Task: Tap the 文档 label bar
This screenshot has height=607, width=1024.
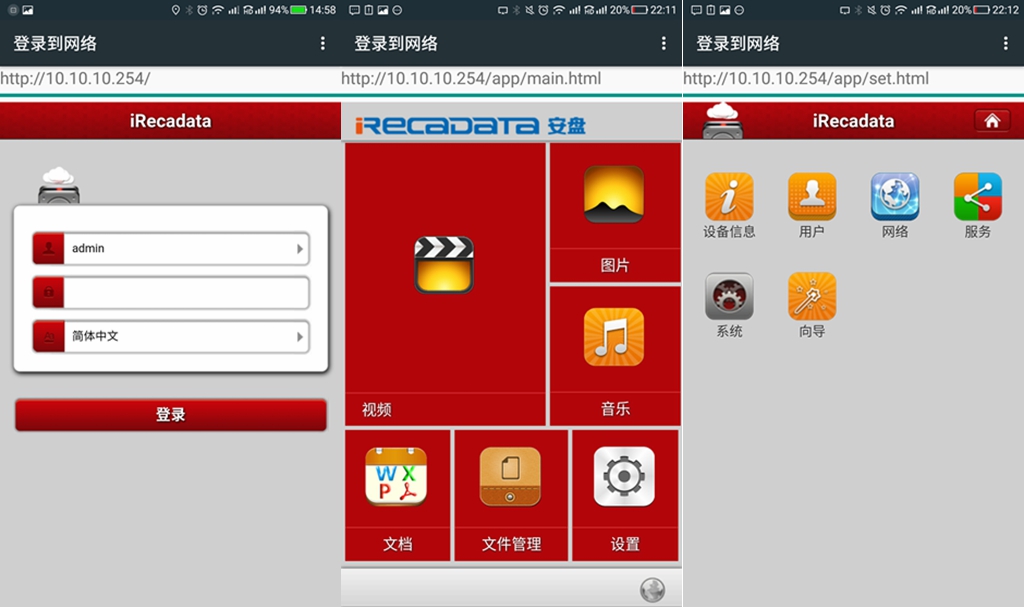Action: point(397,544)
